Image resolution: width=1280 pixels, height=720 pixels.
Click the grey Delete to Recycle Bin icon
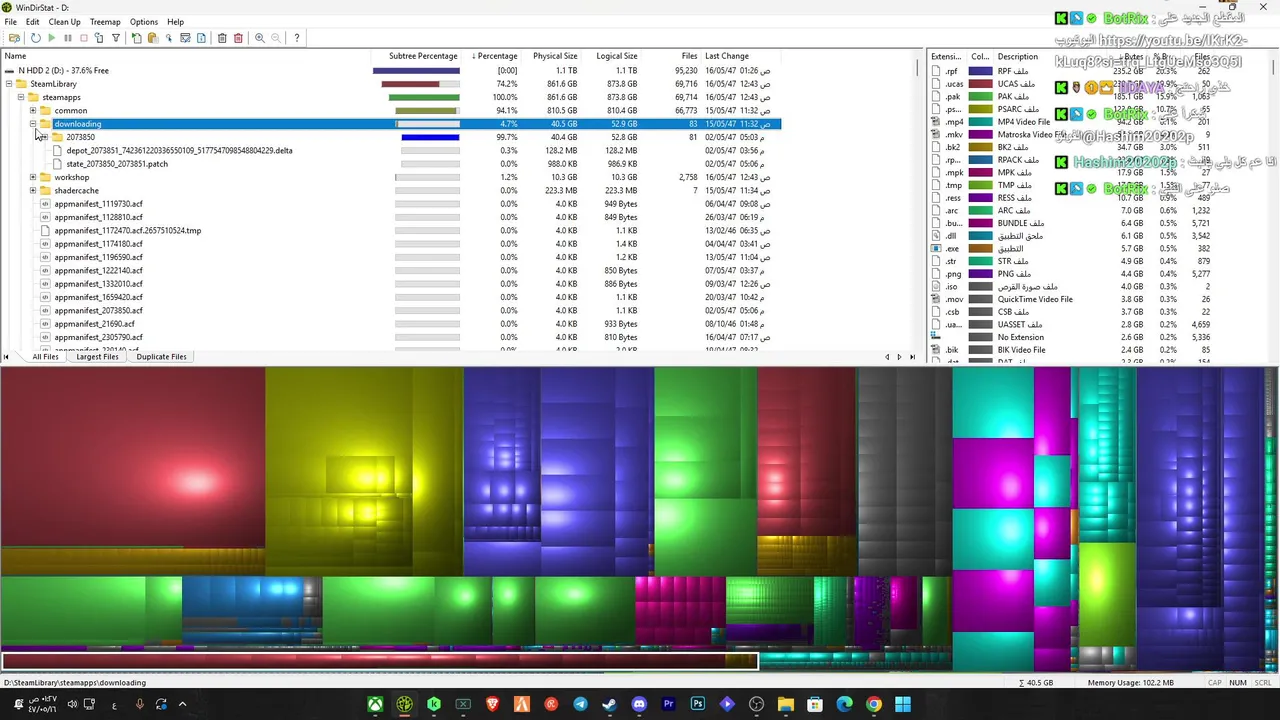tap(222, 38)
